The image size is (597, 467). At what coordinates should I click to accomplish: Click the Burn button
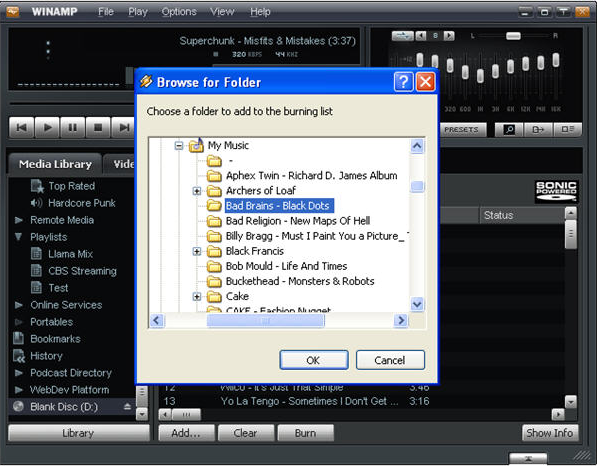[x=305, y=433]
